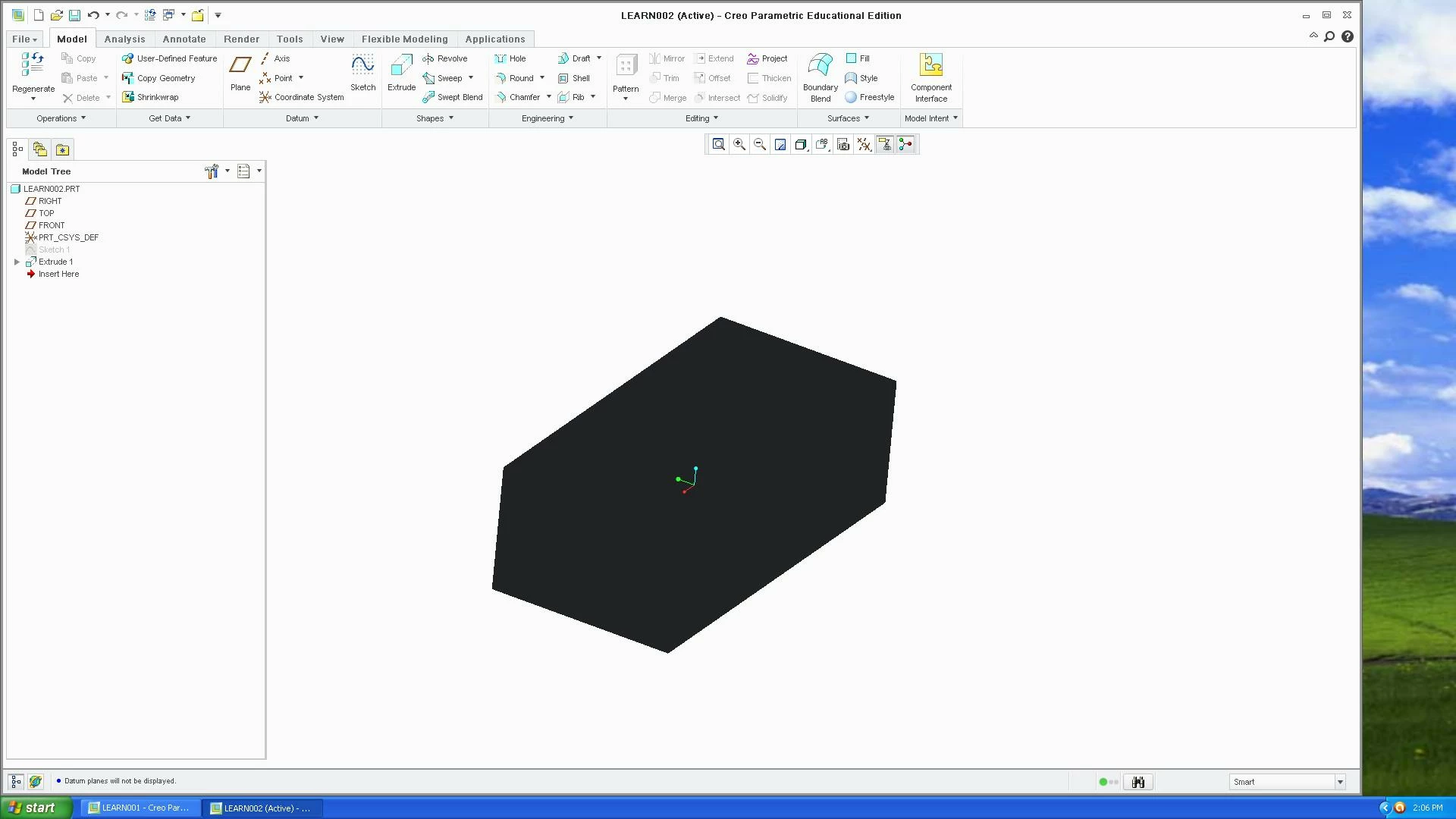Screen dimensions: 1456x819
Task: Toggle spin center display
Action: pyautogui.click(x=905, y=145)
